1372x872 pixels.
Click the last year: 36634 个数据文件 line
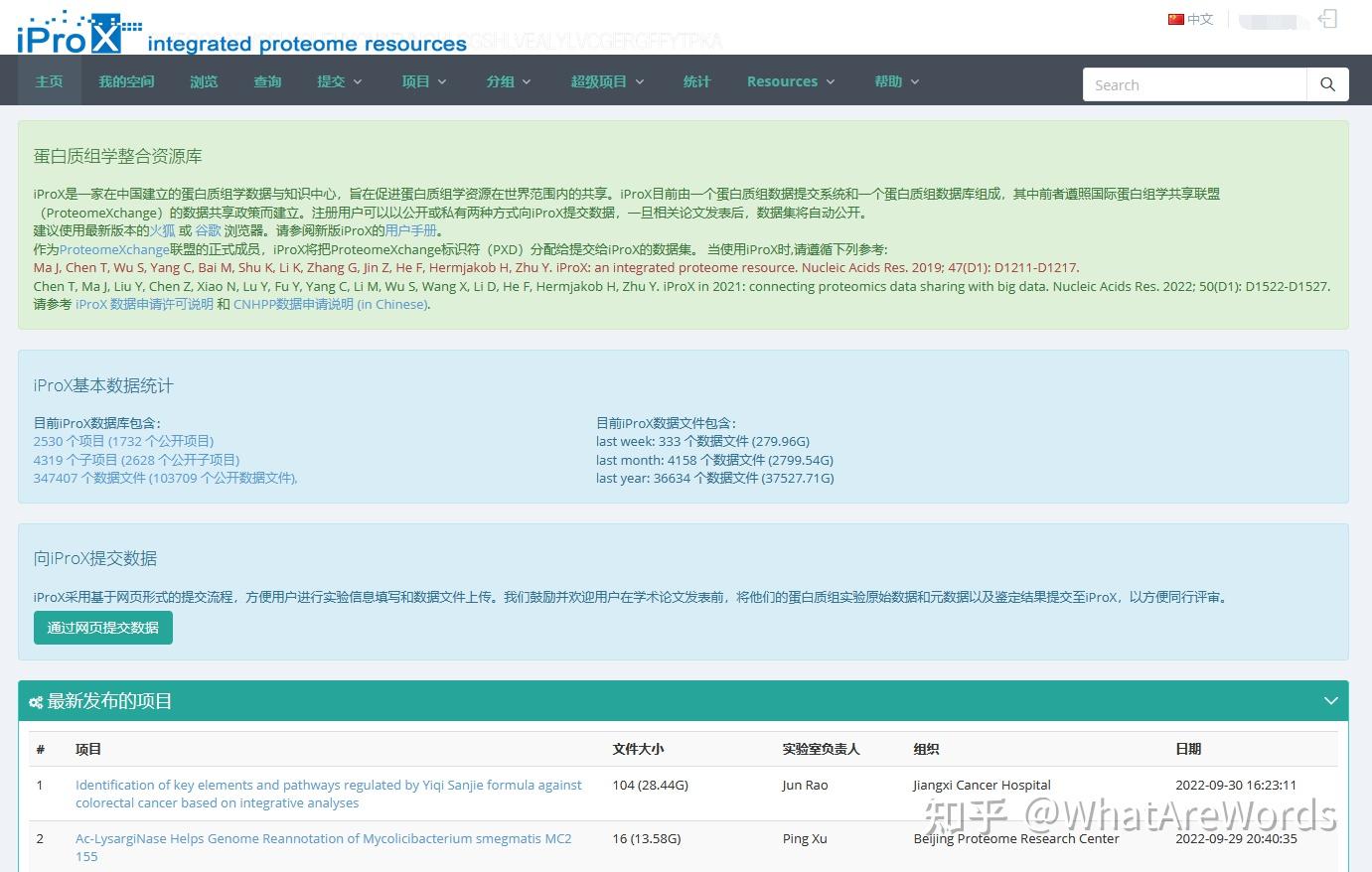pyautogui.click(x=715, y=478)
